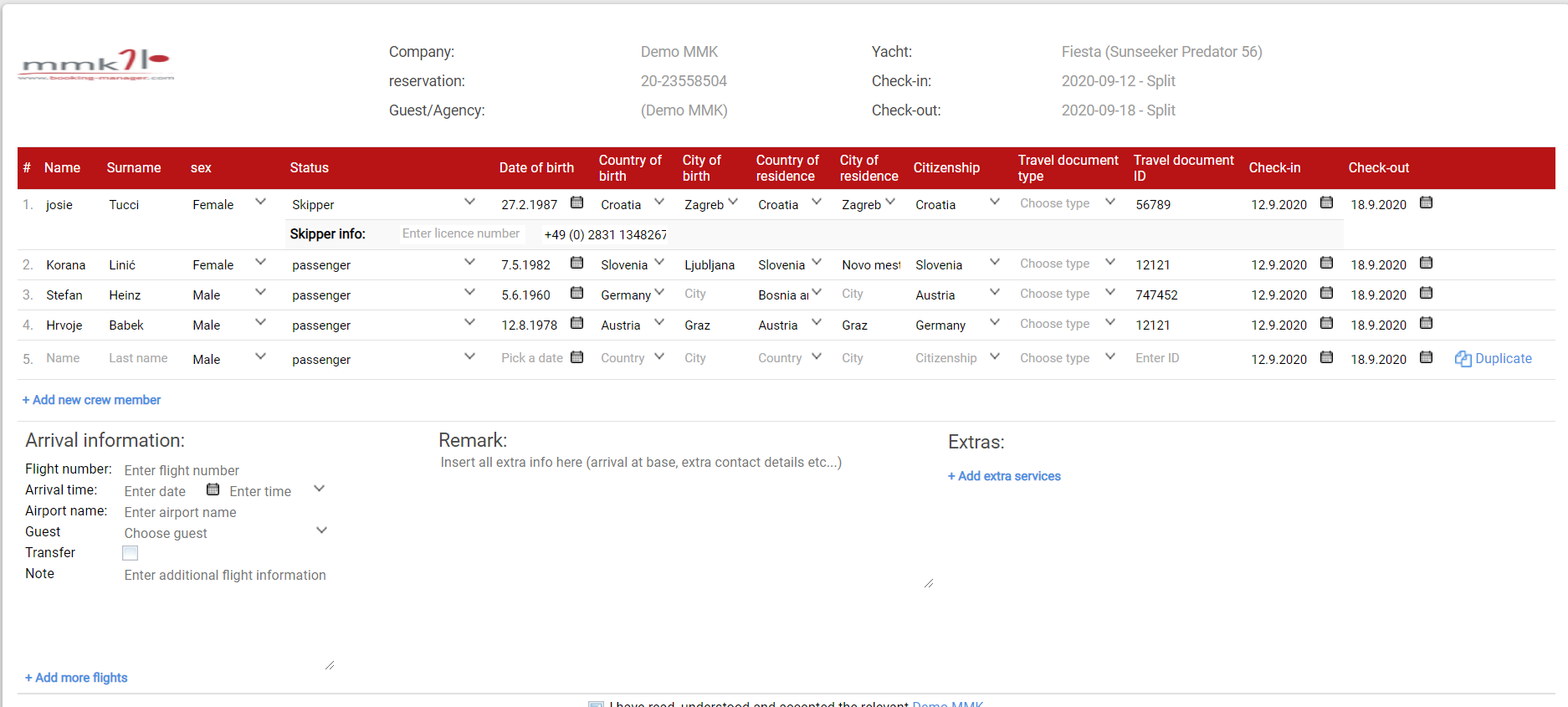Open Korana's check-in calendar icon
Viewport: 1568px width, 707px height.
click(x=1326, y=263)
